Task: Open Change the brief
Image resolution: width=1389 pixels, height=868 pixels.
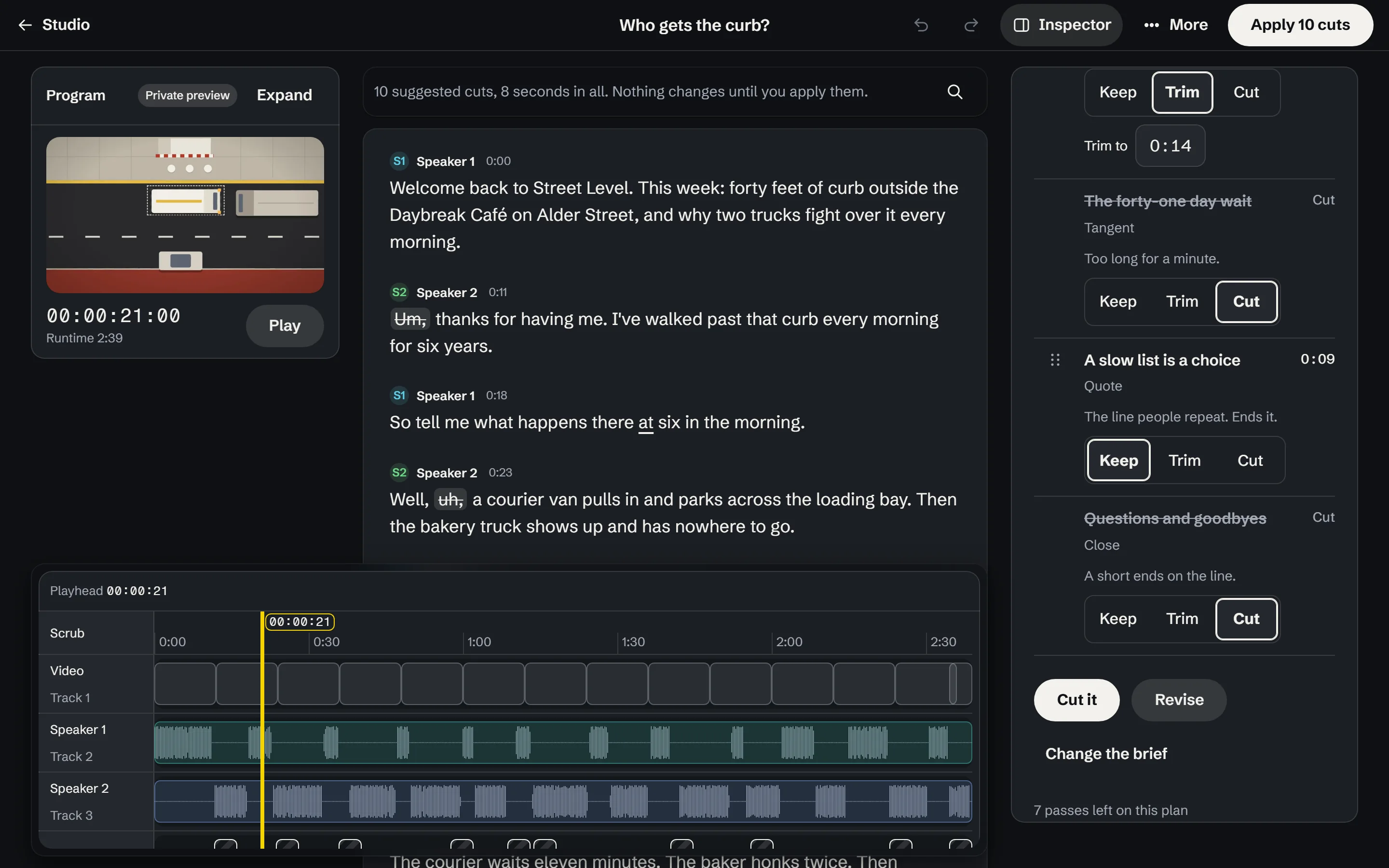Action: pyautogui.click(x=1105, y=754)
